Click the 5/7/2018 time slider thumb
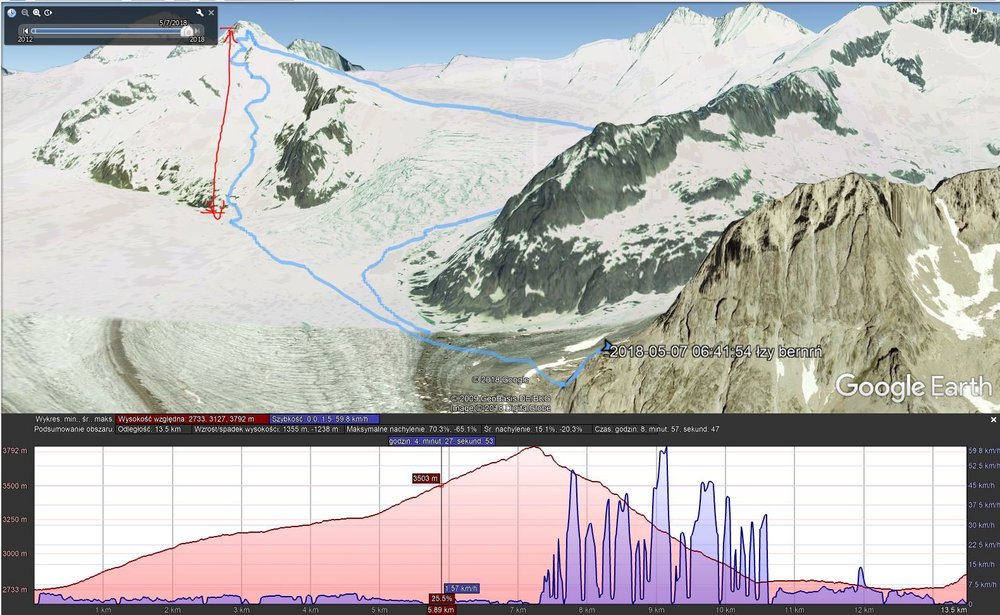The height and width of the screenshot is (615, 1000). click(187, 31)
